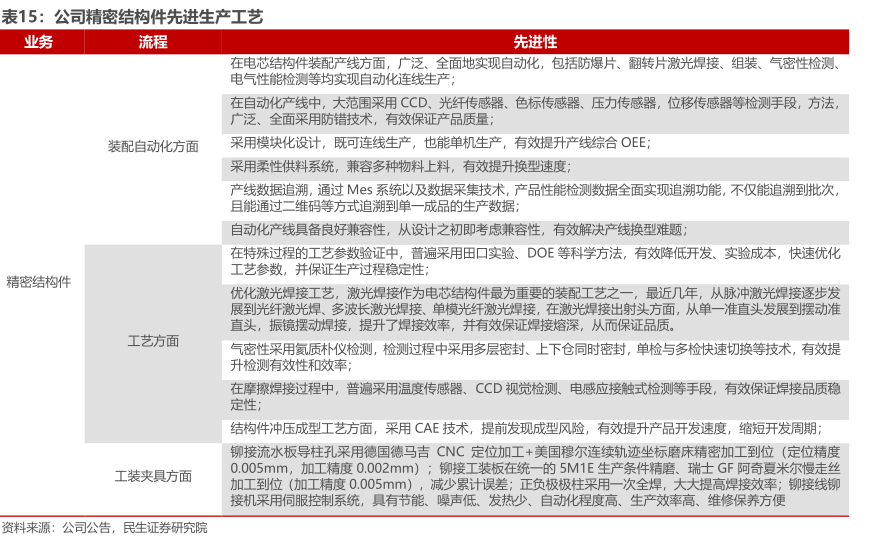Select the 在摩擦焊接过程中 row
The height and width of the screenshot is (547, 869).
click(x=535, y=396)
